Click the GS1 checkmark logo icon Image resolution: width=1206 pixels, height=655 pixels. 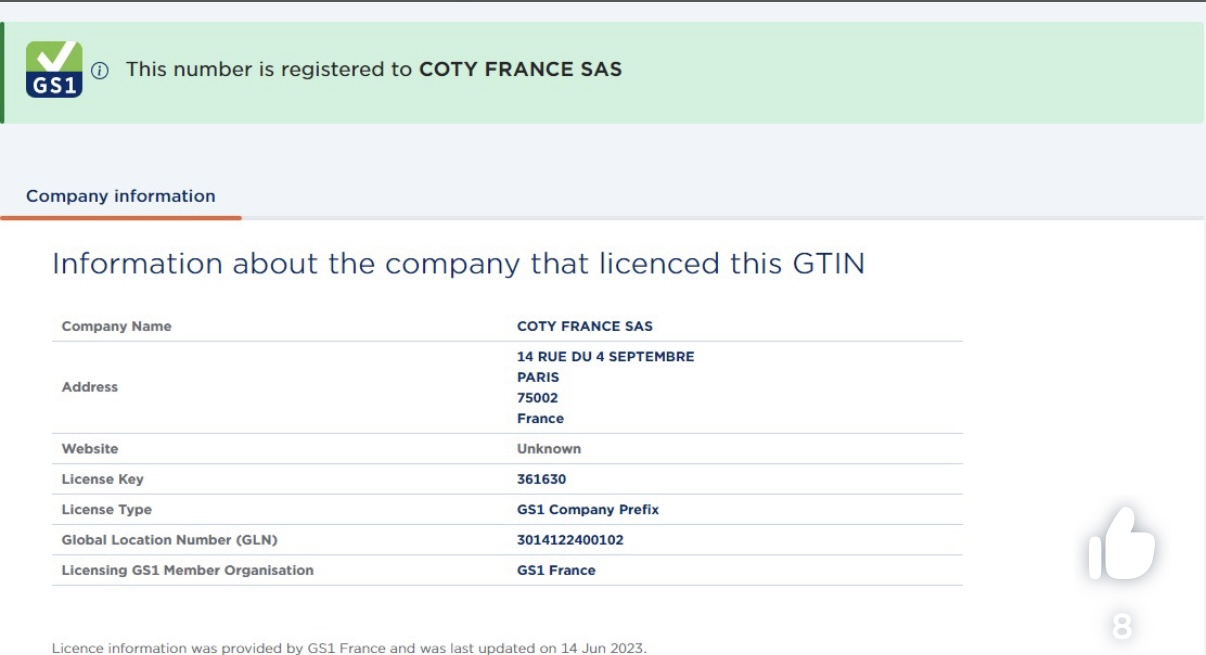coord(54,69)
